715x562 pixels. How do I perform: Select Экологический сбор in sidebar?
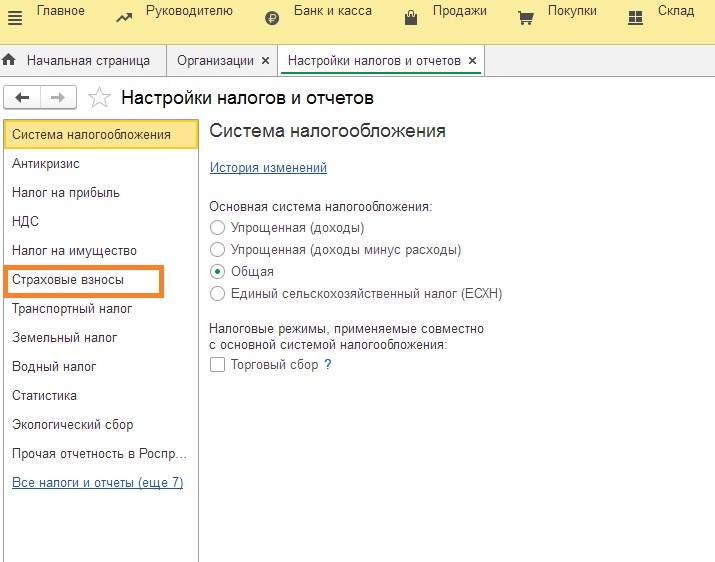tap(101, 424)
